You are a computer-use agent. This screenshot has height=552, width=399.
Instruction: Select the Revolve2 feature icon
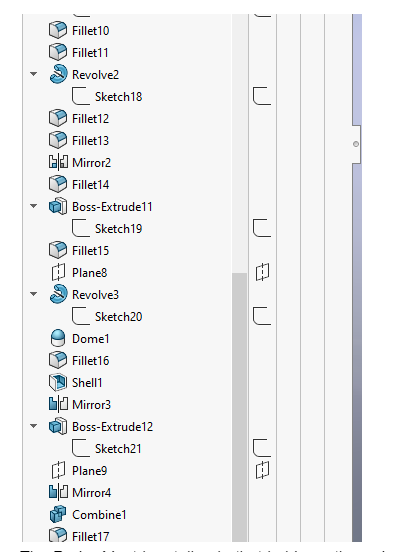point(58,74)
